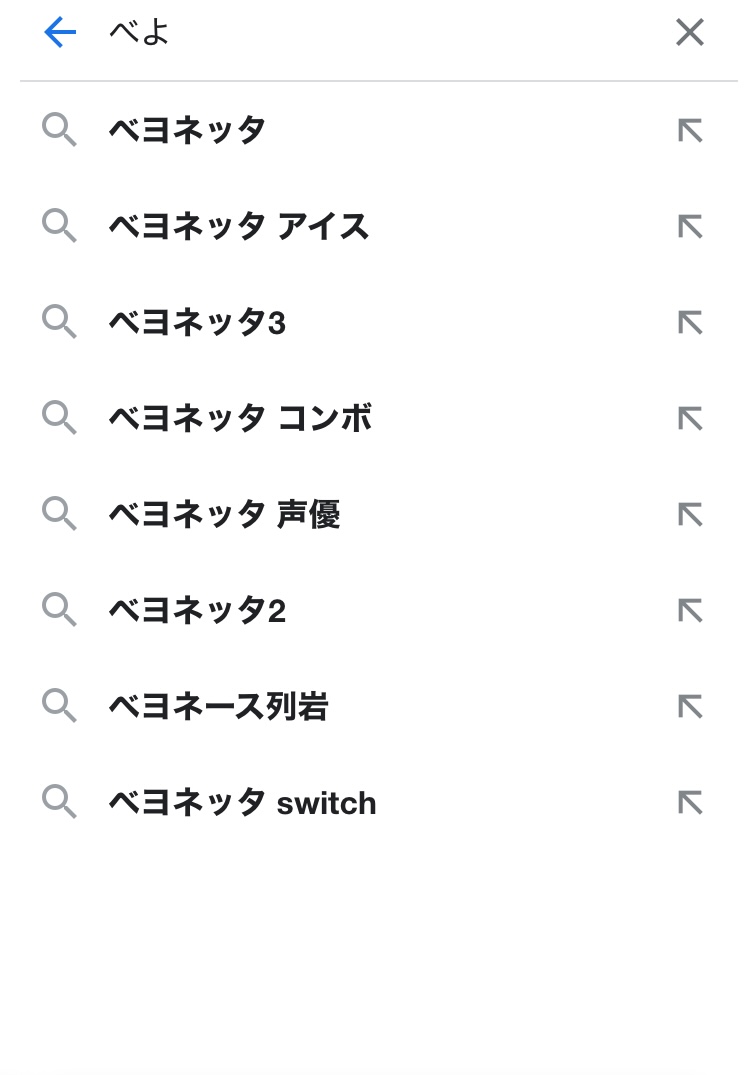
Task: Select the ベヨネッタ2 suggestion
Action: pyautogui.click(x=197, y=610)
